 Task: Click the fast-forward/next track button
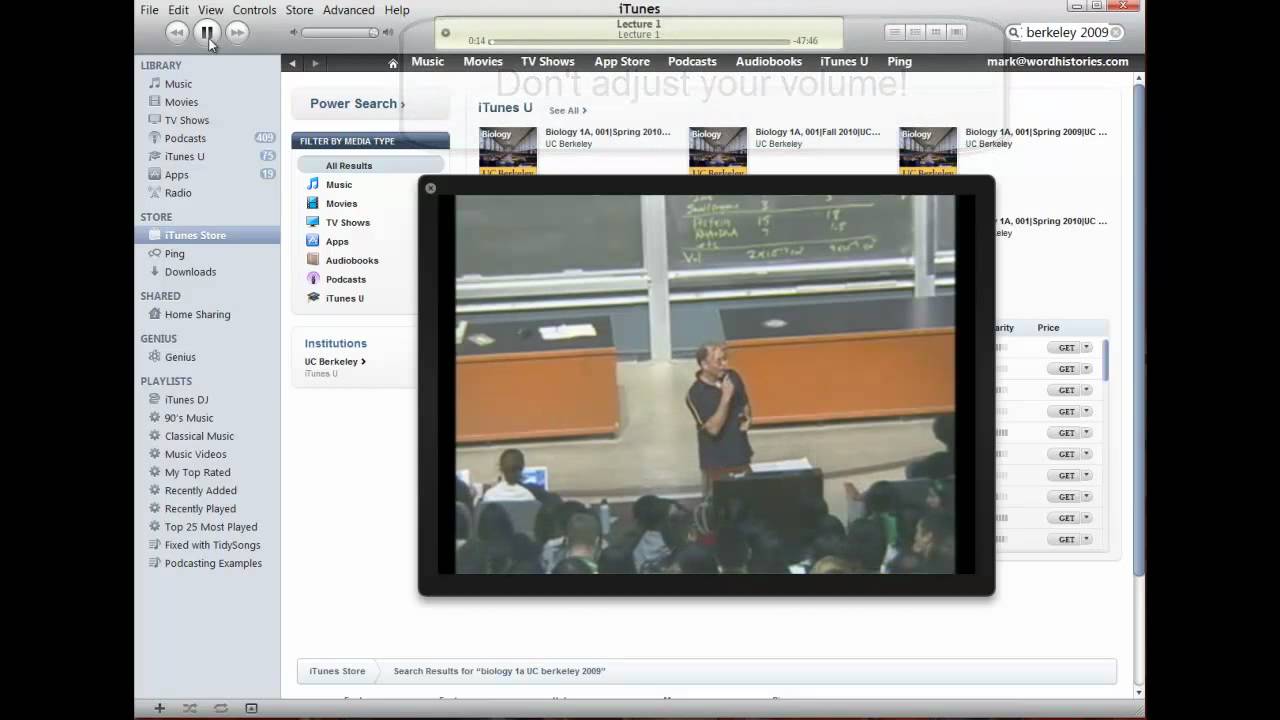point(237,33)
